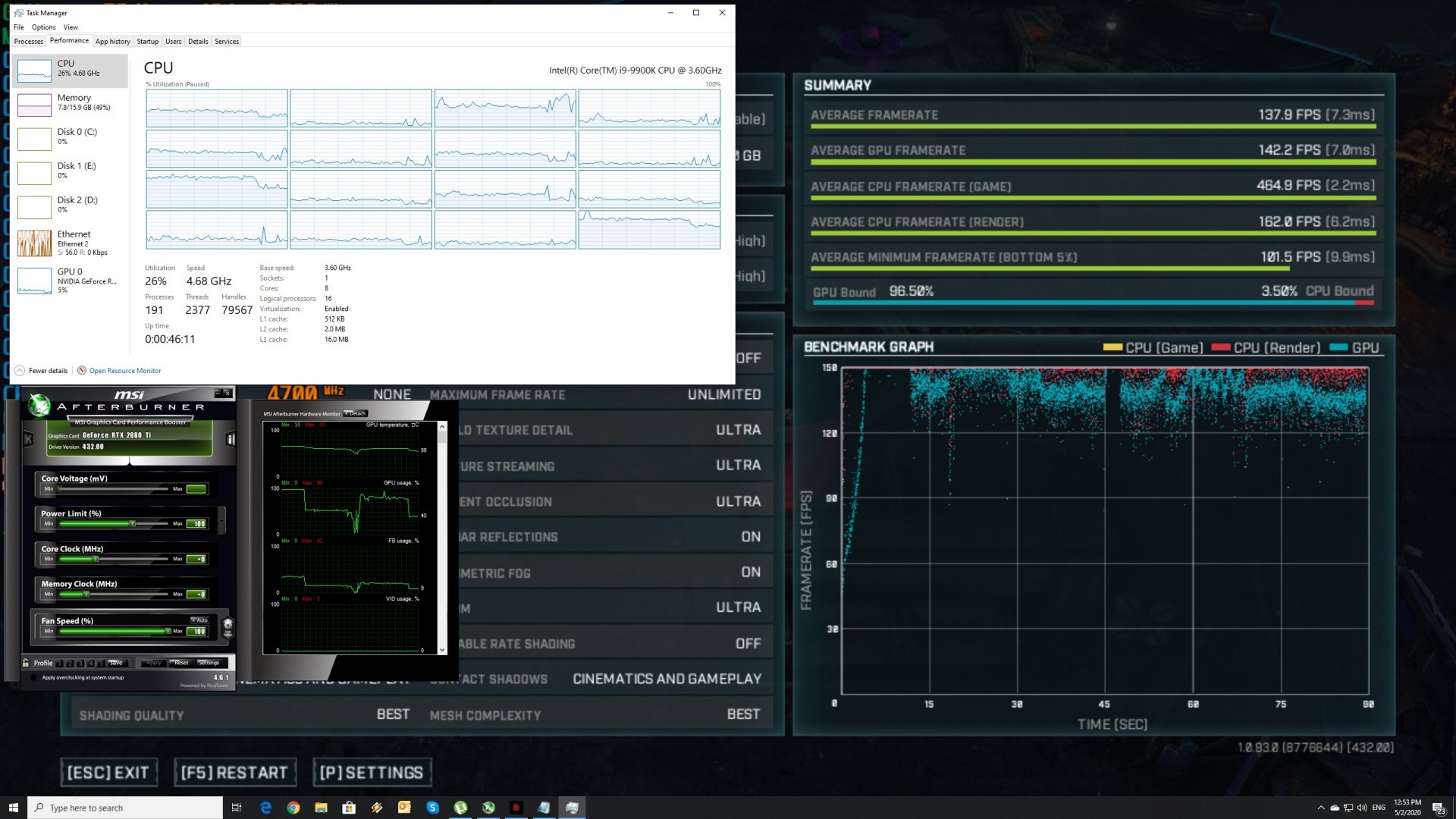
Task: Open the Microsoft Store taskbar icon
Action: [349, 808]
